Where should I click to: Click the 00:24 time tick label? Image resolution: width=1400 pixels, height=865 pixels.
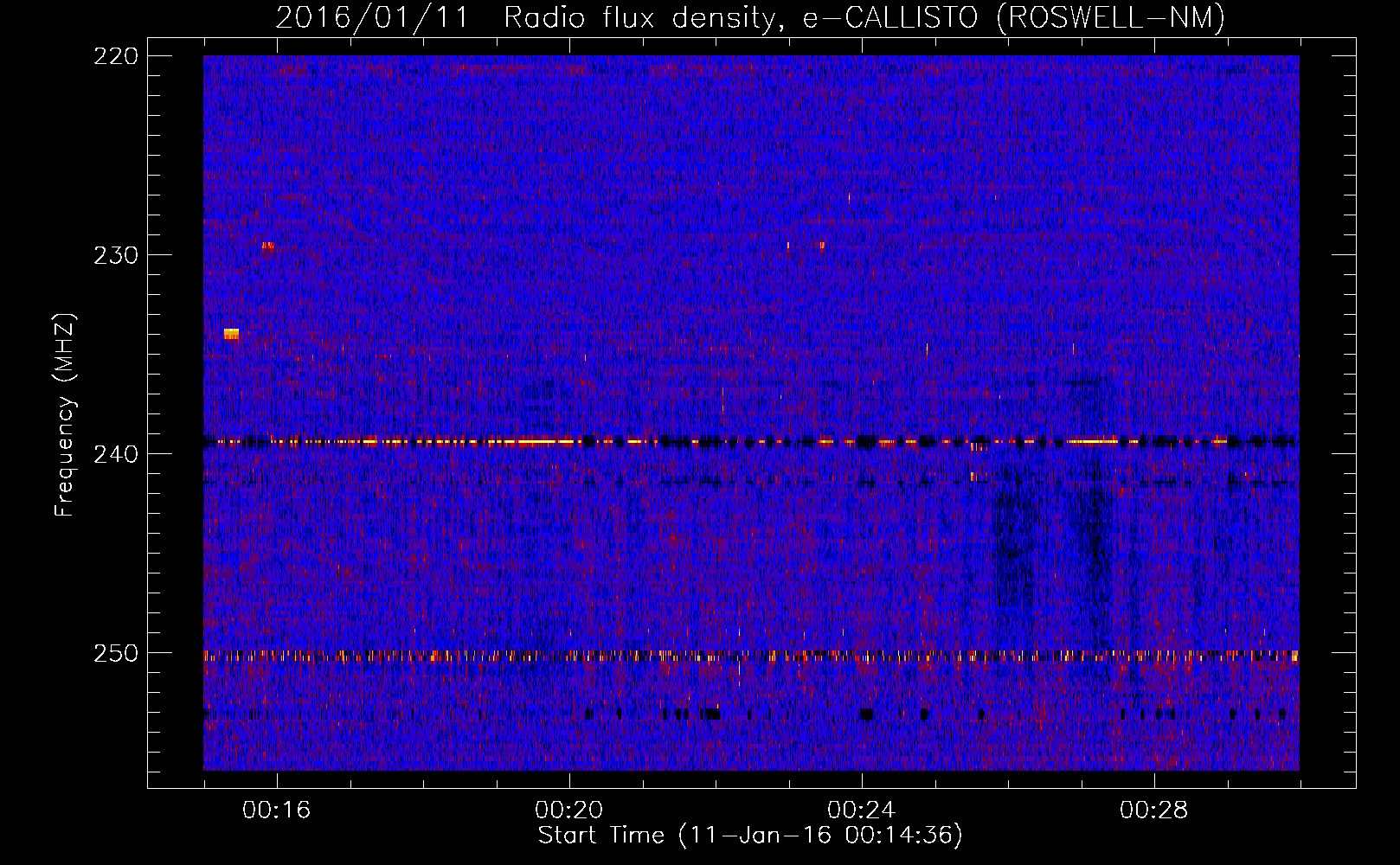(862, 811)
